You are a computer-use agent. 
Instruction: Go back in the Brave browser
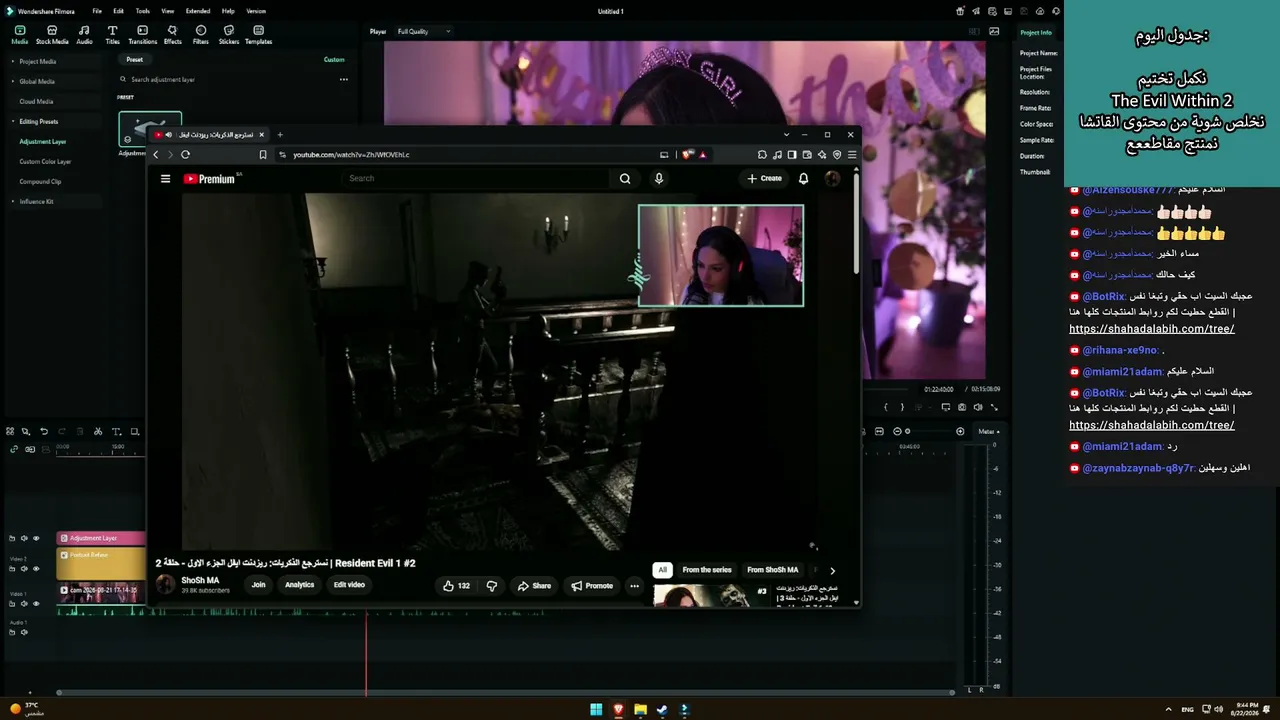click(x=156, y=155)
